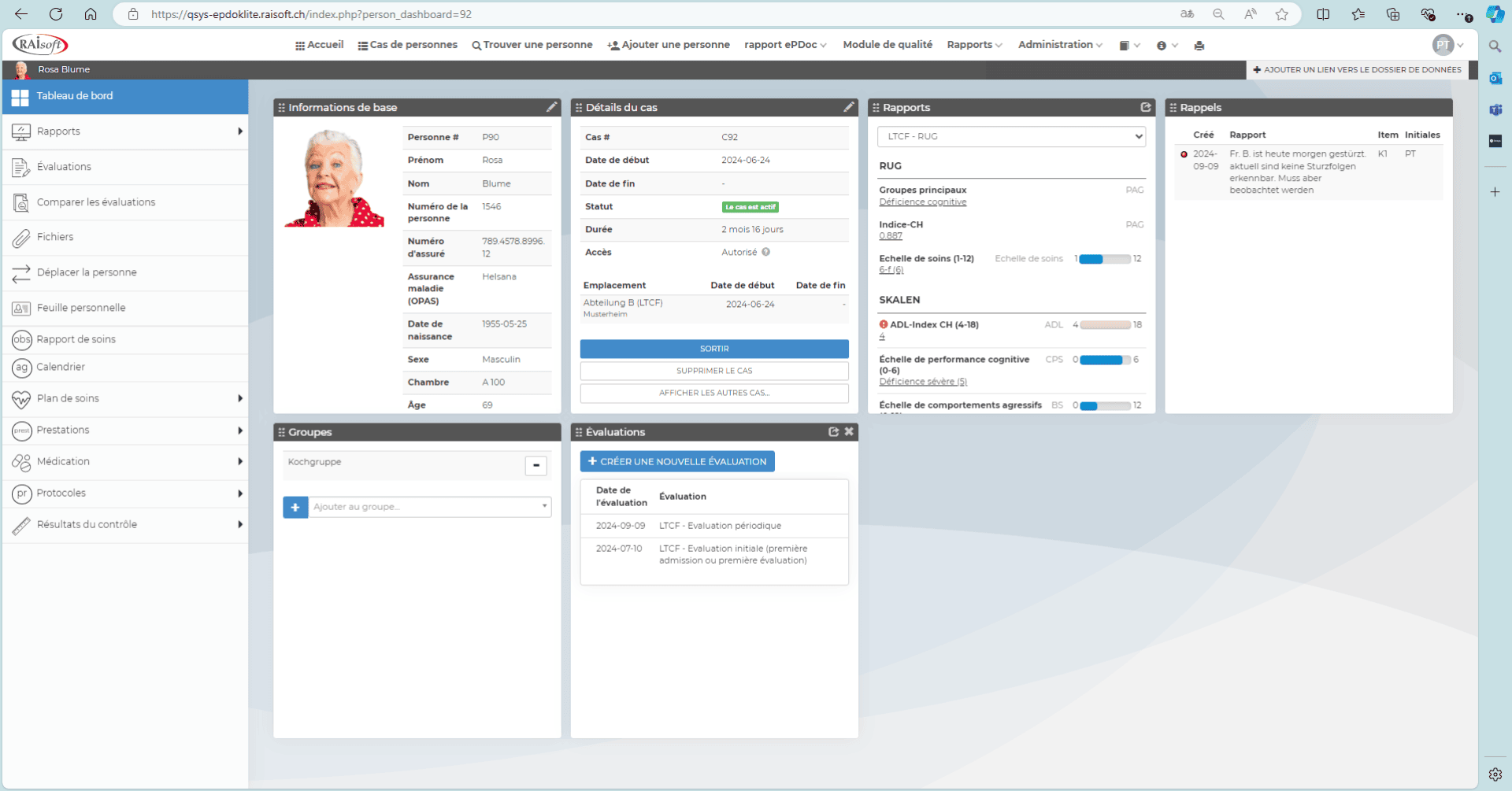Open Trouver une personne in the menu
Image resolution: width=1512 pixels, height=791 pixels.
(x=532, y=45)
